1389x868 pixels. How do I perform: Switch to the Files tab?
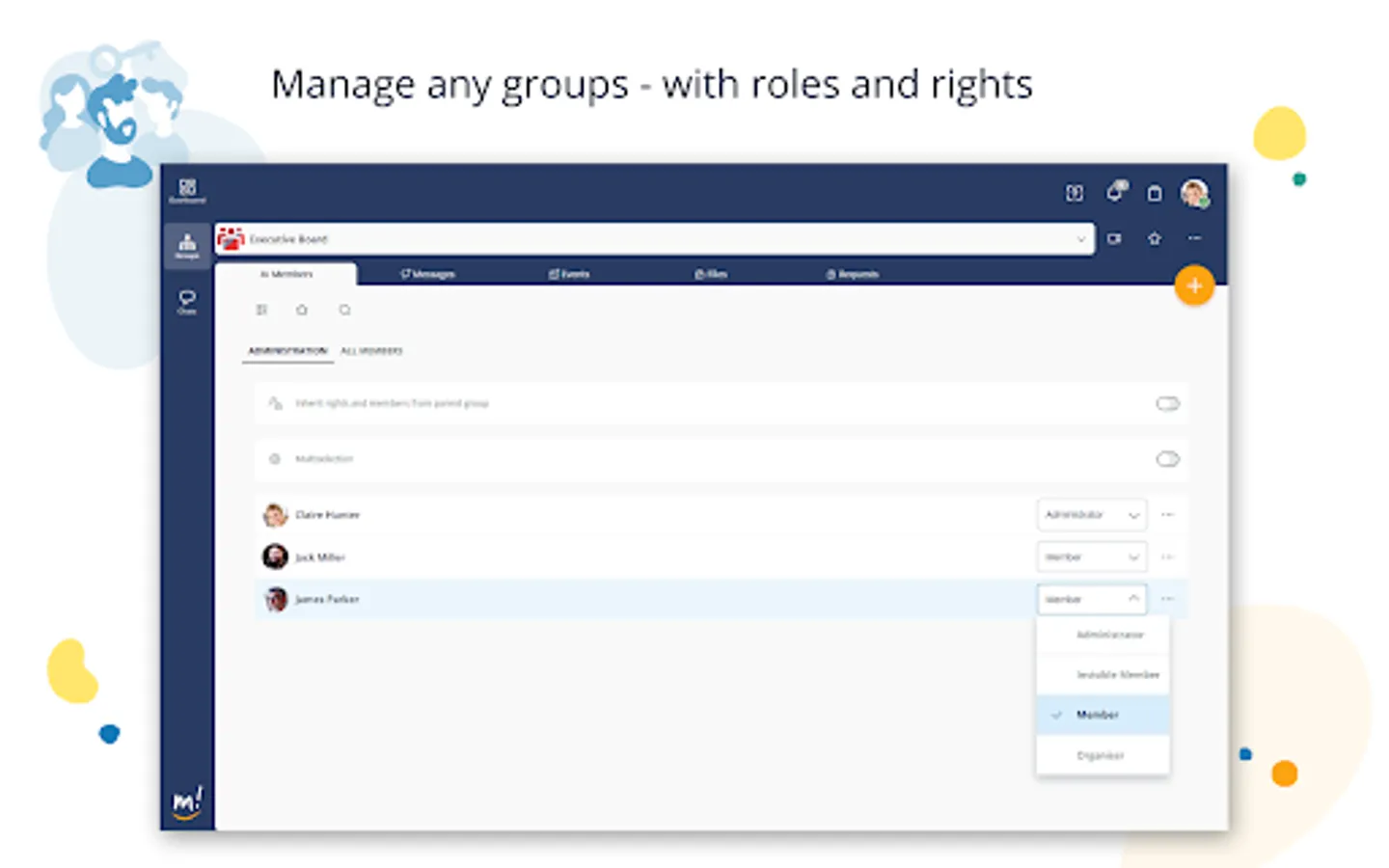[711, 274]
